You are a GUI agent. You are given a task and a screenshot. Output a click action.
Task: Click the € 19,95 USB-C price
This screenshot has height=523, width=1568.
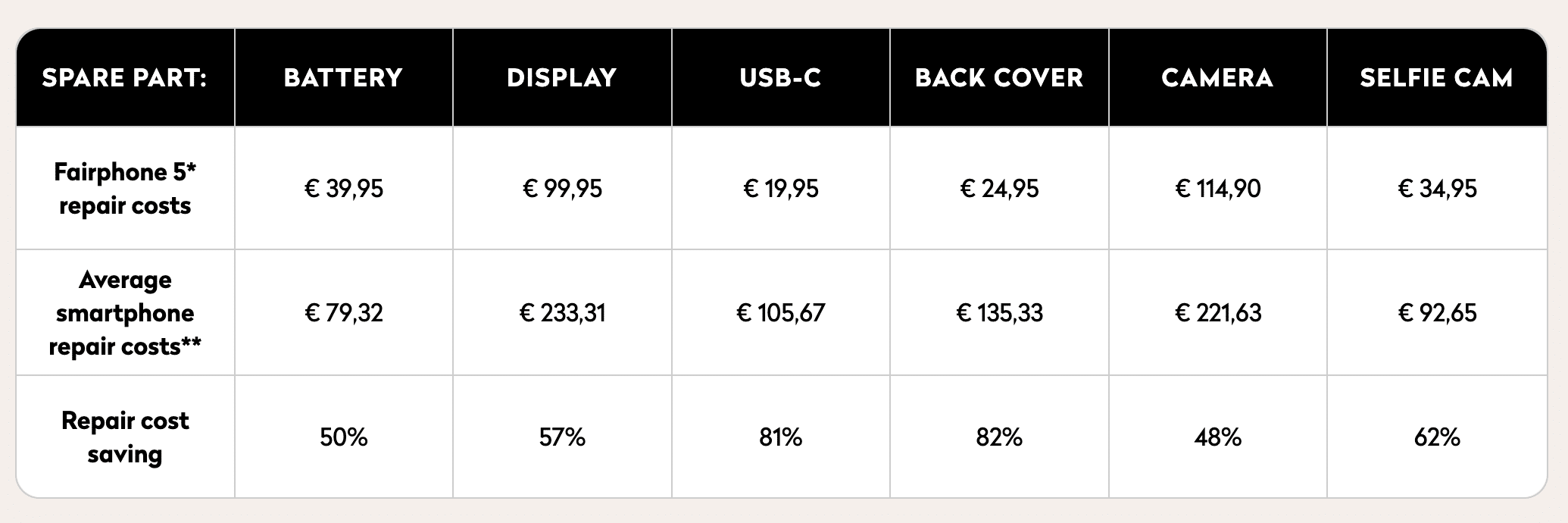pyautogui.click(x=780, y=189)
